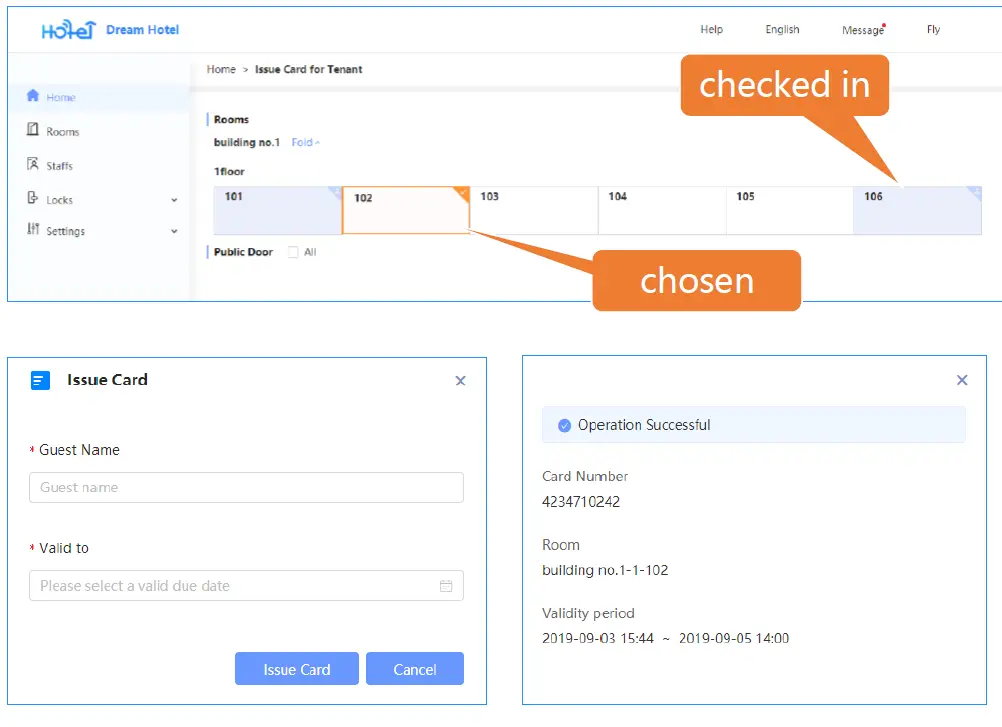This screenshot has width=1002, height=727.
Task: Click the Issue Card dialog document icon
Action: (x=40, y=381)
